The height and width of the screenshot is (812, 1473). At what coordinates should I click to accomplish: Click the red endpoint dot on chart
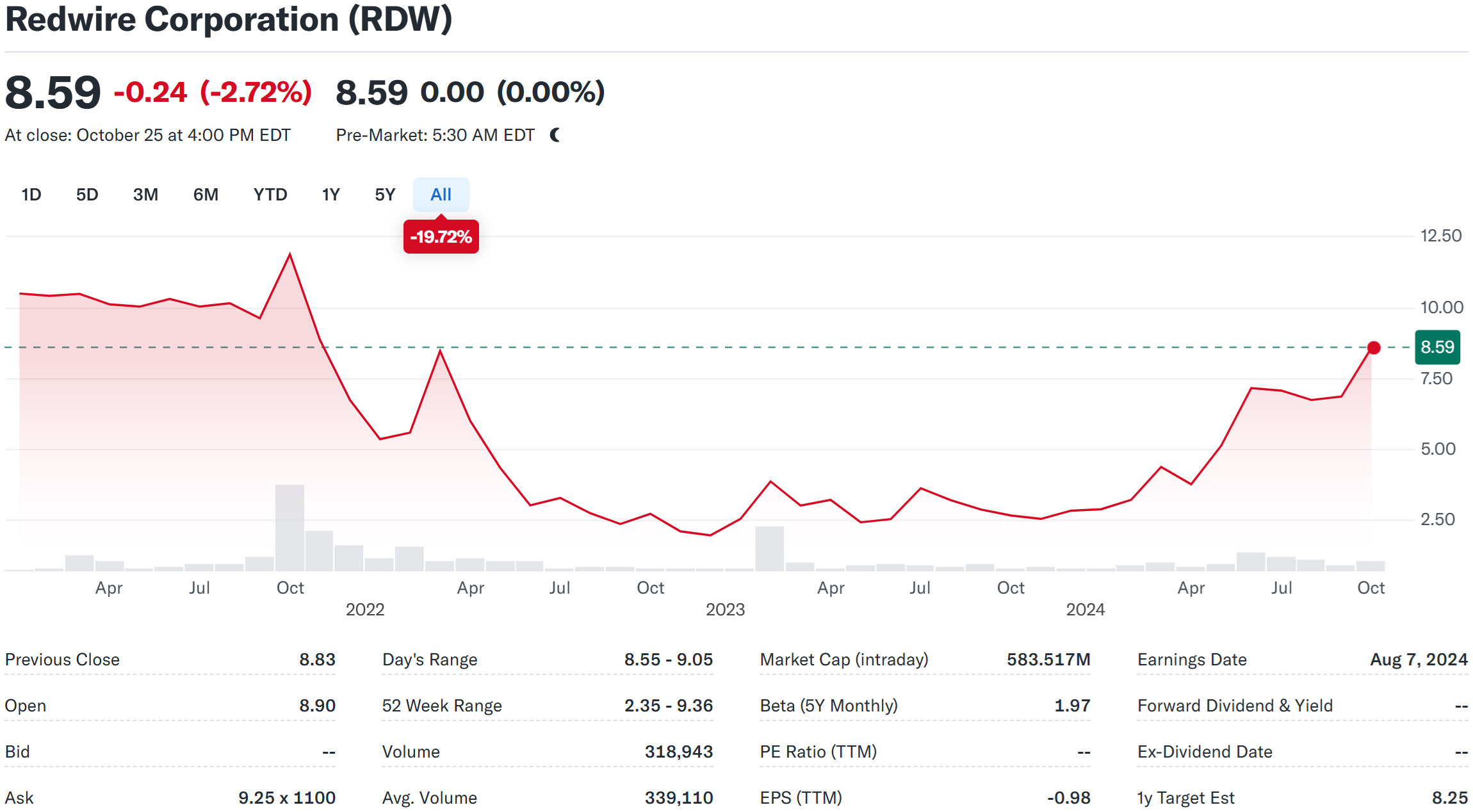1373,348
